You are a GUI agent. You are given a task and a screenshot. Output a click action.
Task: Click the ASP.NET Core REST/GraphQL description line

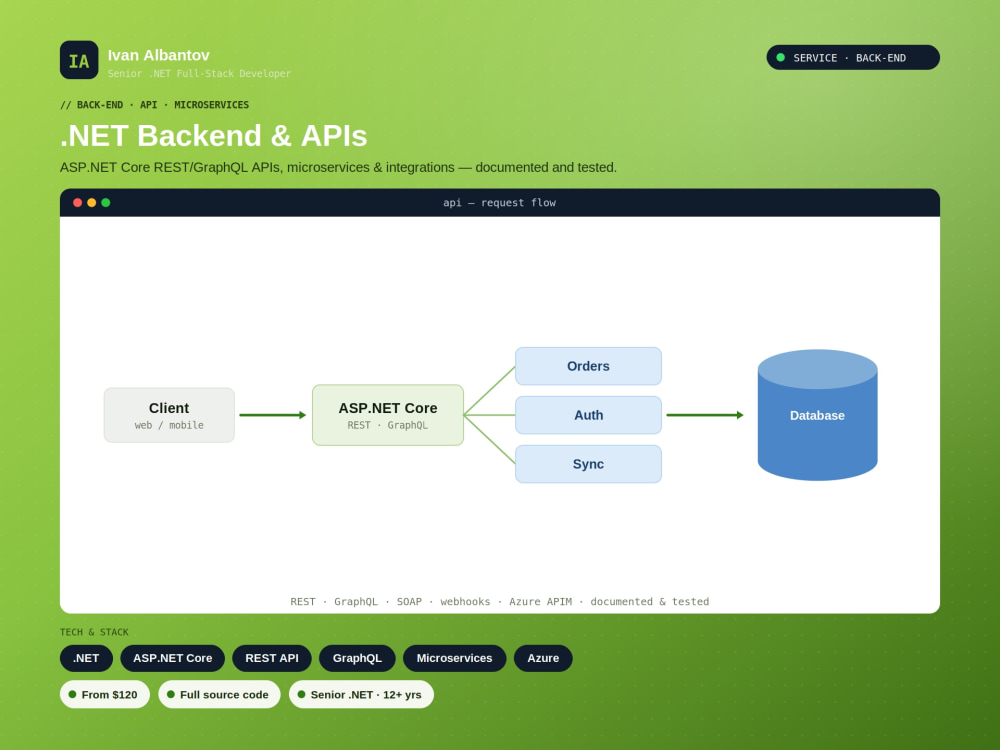click(338, 167)
